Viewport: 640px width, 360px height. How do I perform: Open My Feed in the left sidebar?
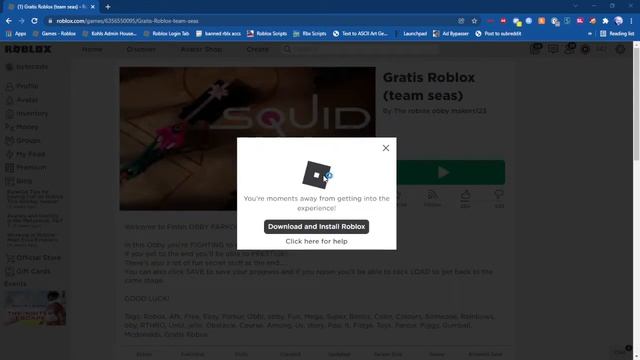pos(25,154)
